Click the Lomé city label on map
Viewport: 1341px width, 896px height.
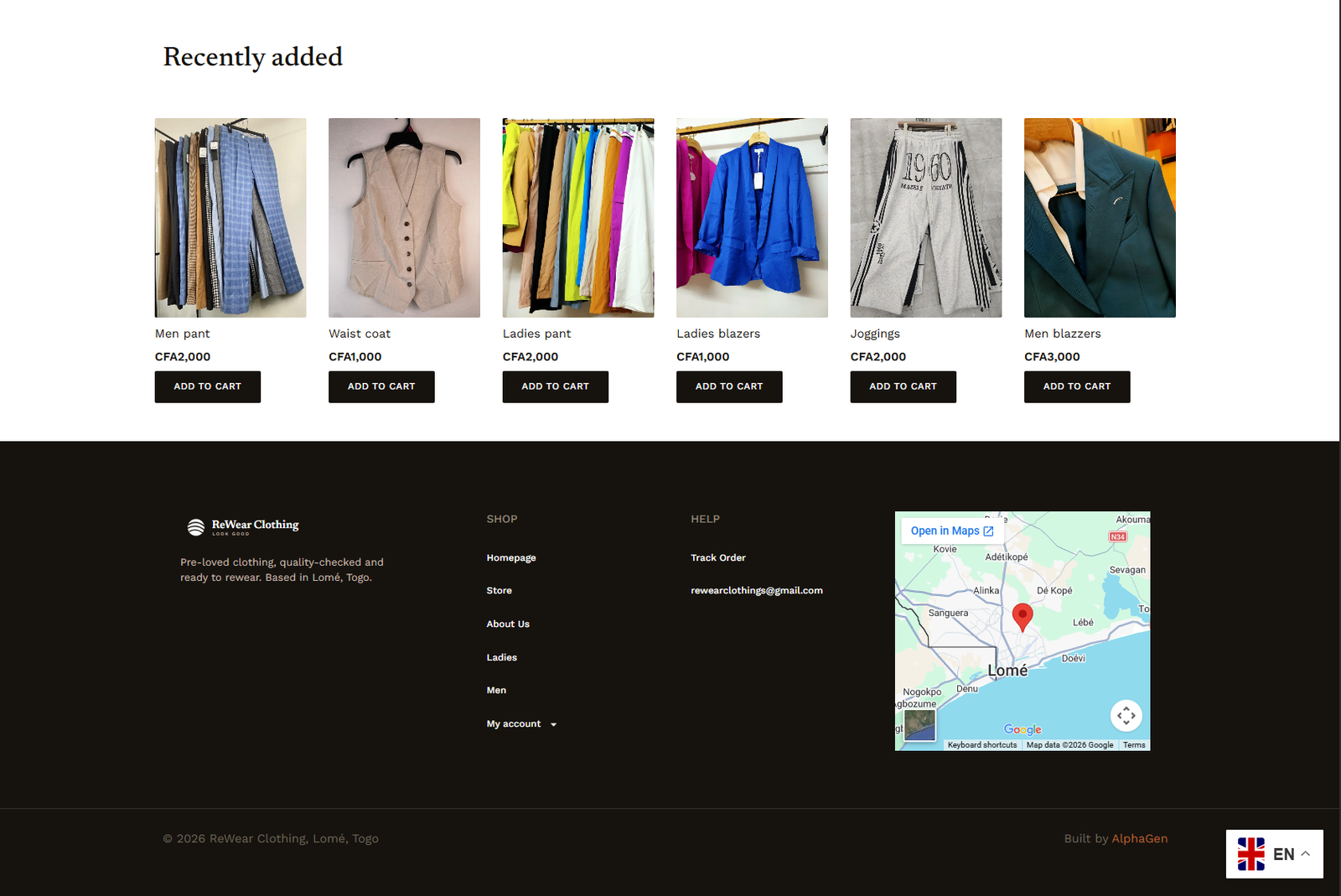tap(1007, 671)
